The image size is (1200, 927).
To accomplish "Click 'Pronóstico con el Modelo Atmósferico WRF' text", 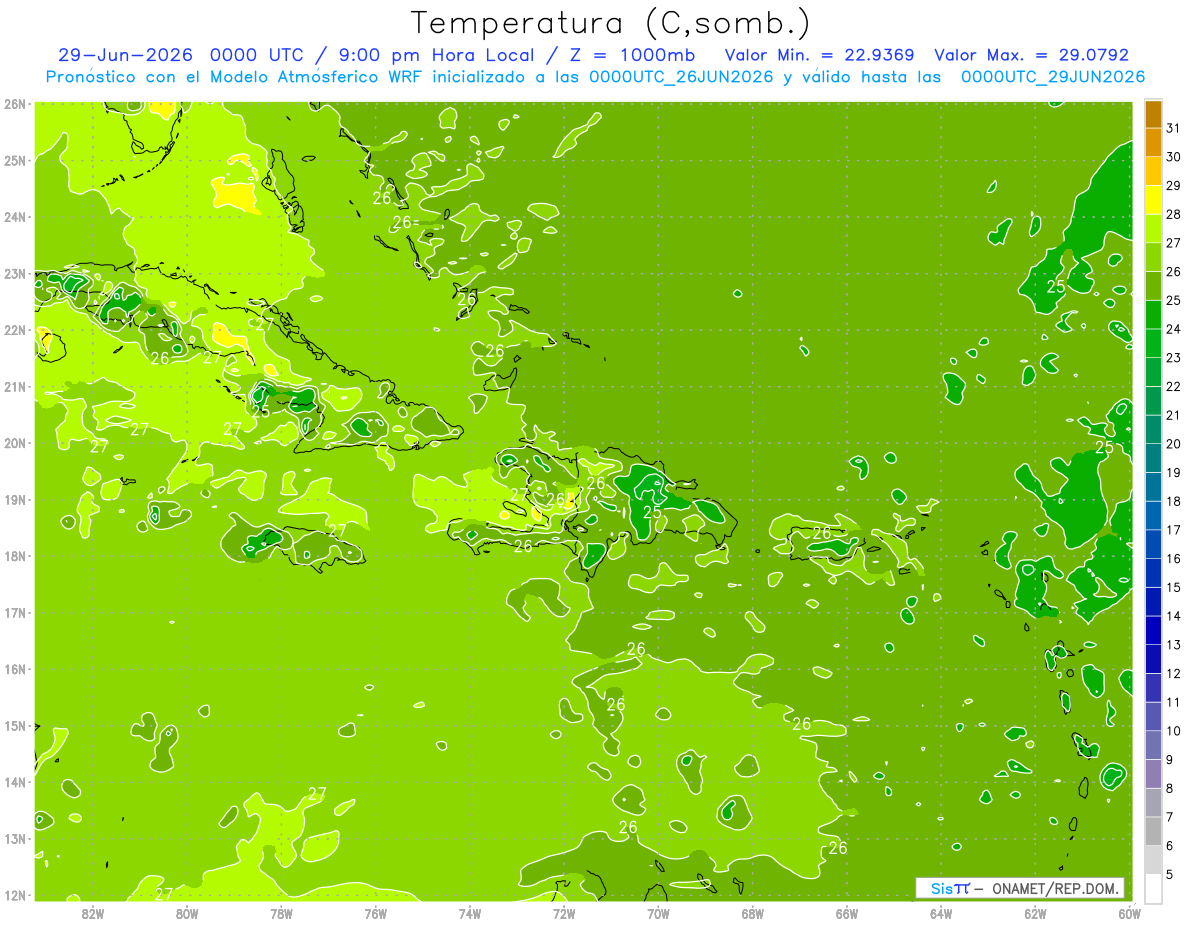I will click(235, 77).
